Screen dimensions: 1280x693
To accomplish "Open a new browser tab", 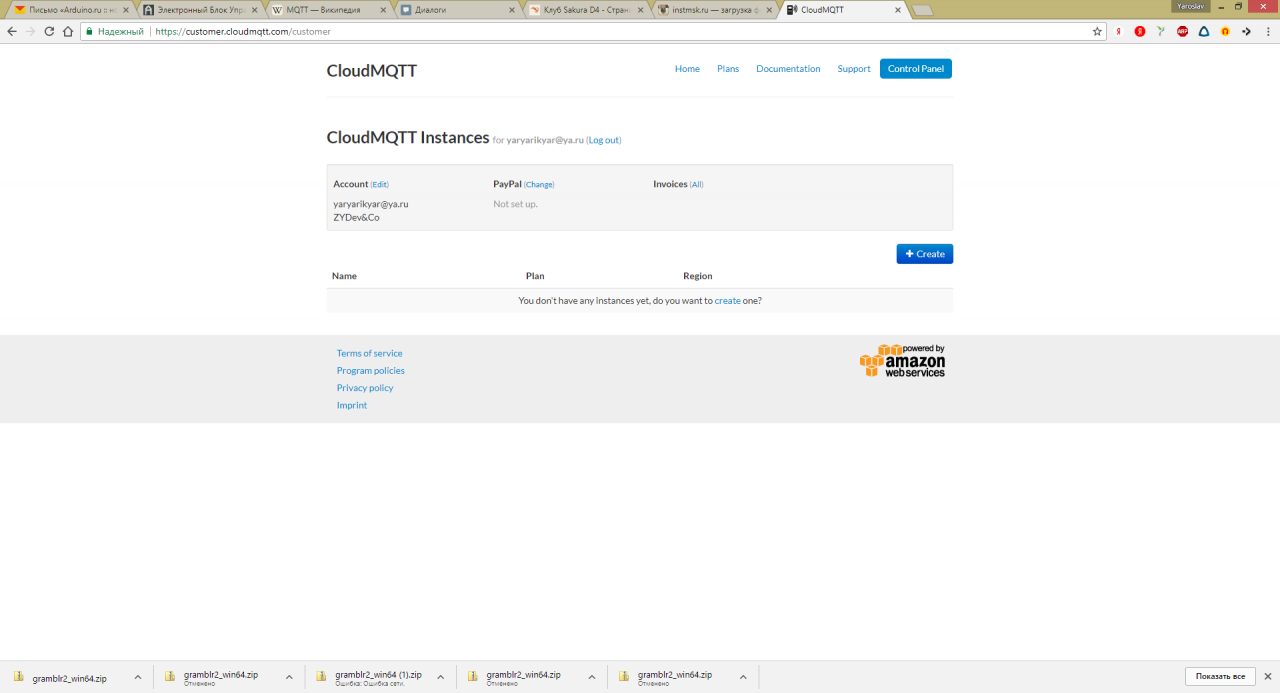I will (922, 10).
